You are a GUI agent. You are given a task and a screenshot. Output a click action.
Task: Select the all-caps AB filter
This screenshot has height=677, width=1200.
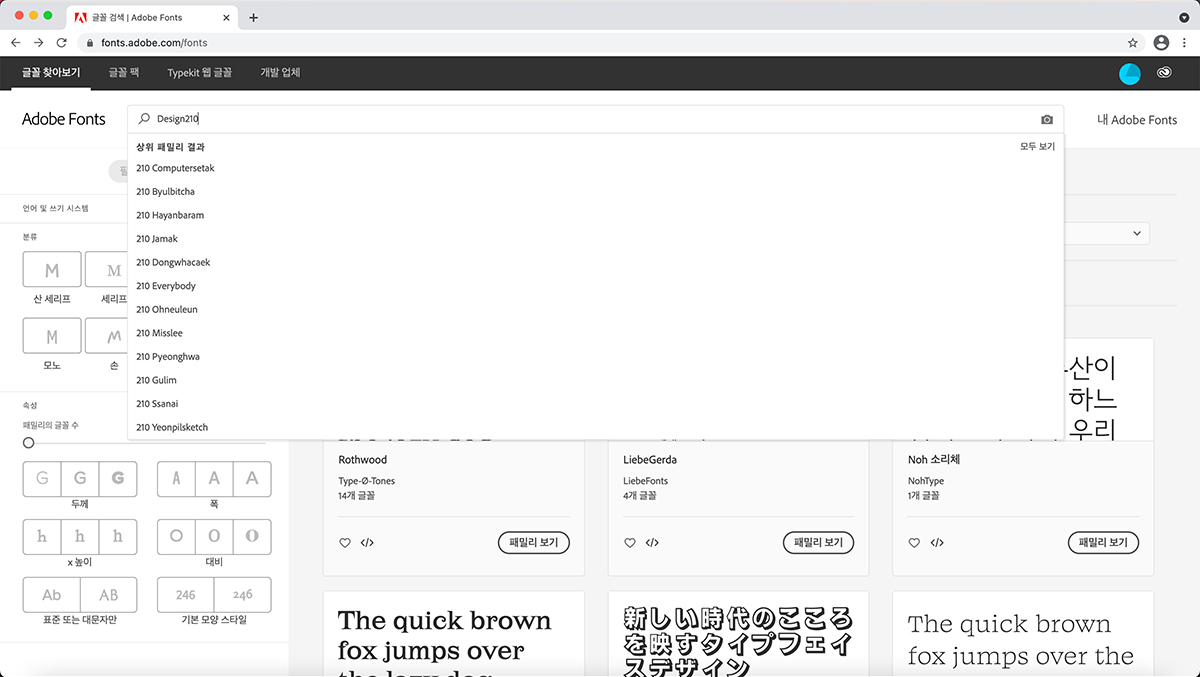[x=108, y=594]
